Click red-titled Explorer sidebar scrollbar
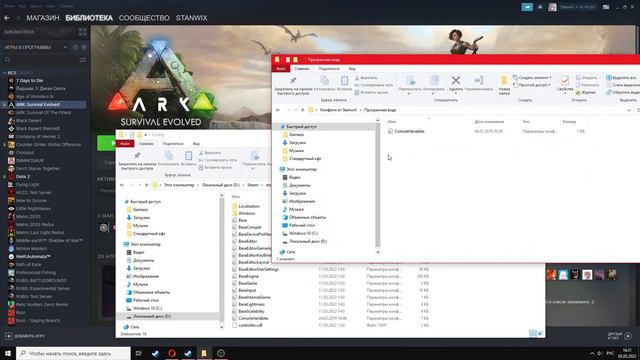This screenshot has width=640, height=360. point(378,186)
